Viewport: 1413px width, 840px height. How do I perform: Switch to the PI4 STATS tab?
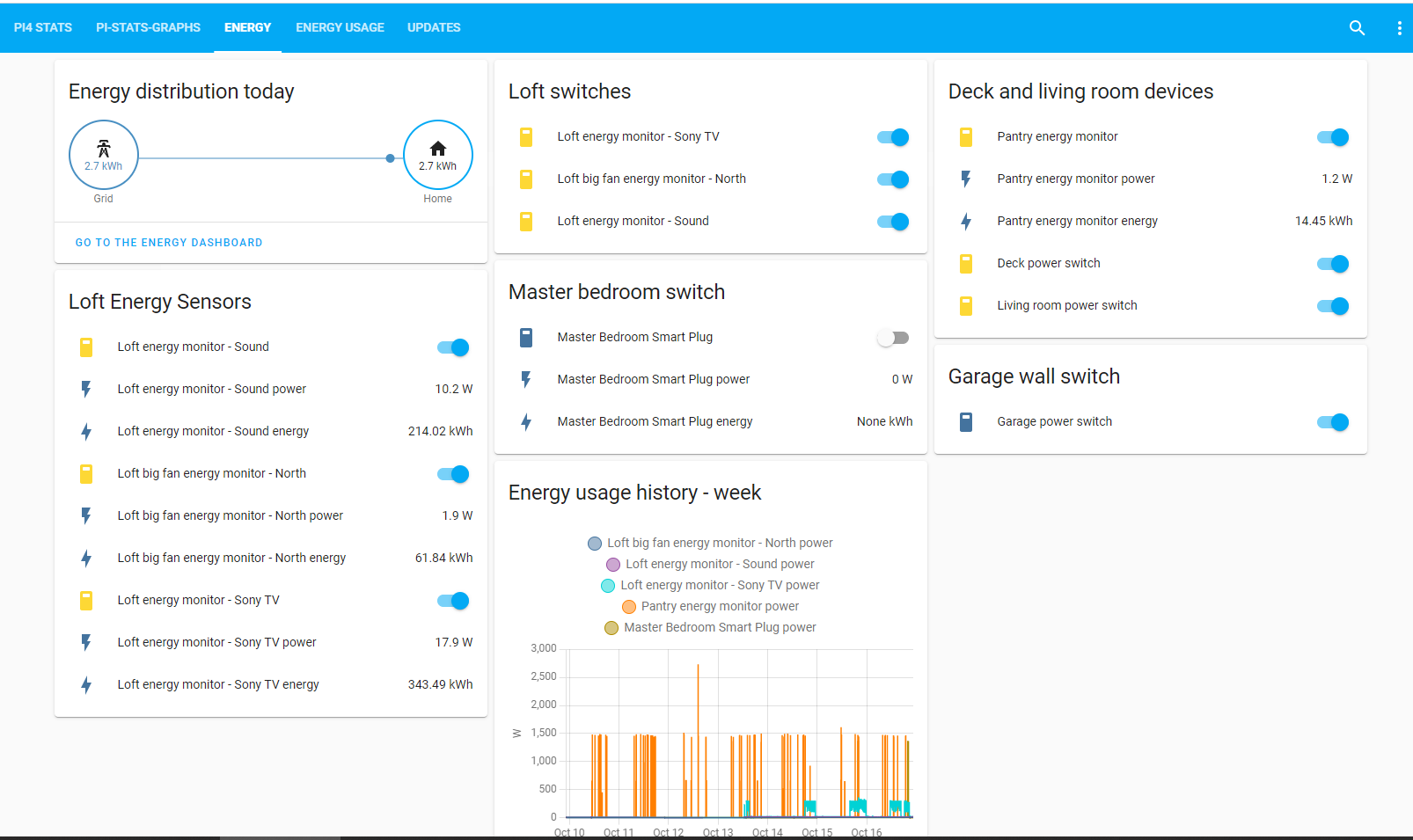coord(43,28)
